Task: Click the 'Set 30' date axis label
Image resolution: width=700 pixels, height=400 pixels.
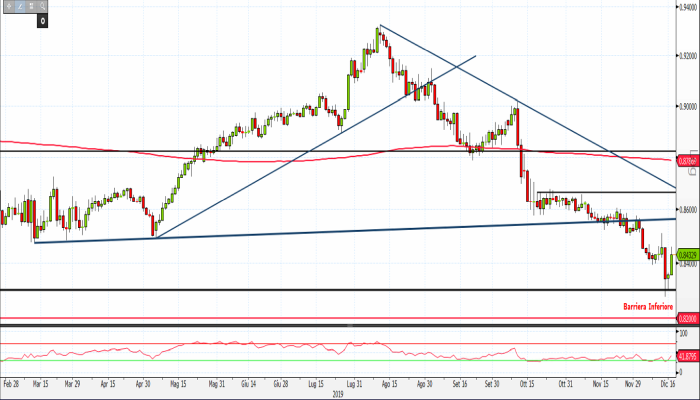Action: pyautogui.click(x=492, y=384)
